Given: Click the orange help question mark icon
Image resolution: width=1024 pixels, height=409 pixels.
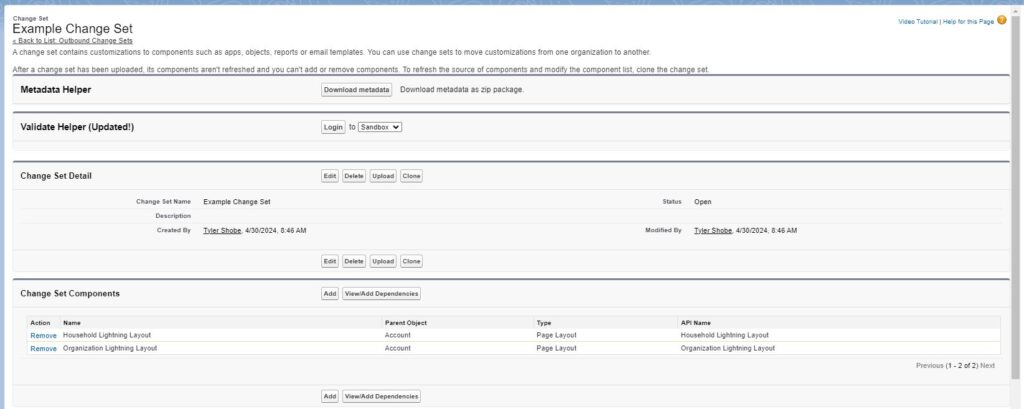Looking at the screenshot, I should pos(1002,21).
